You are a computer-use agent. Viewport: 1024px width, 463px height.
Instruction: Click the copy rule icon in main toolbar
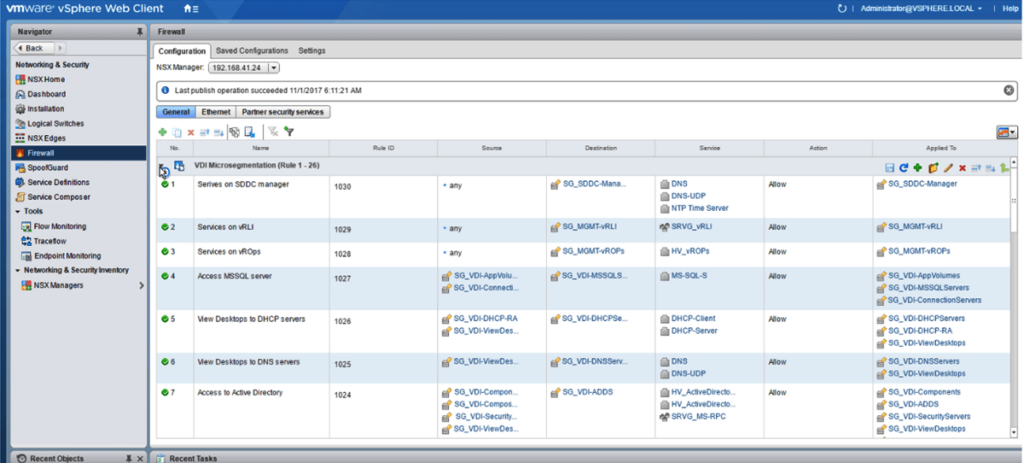pyautogui.click(x=176, y=132)
